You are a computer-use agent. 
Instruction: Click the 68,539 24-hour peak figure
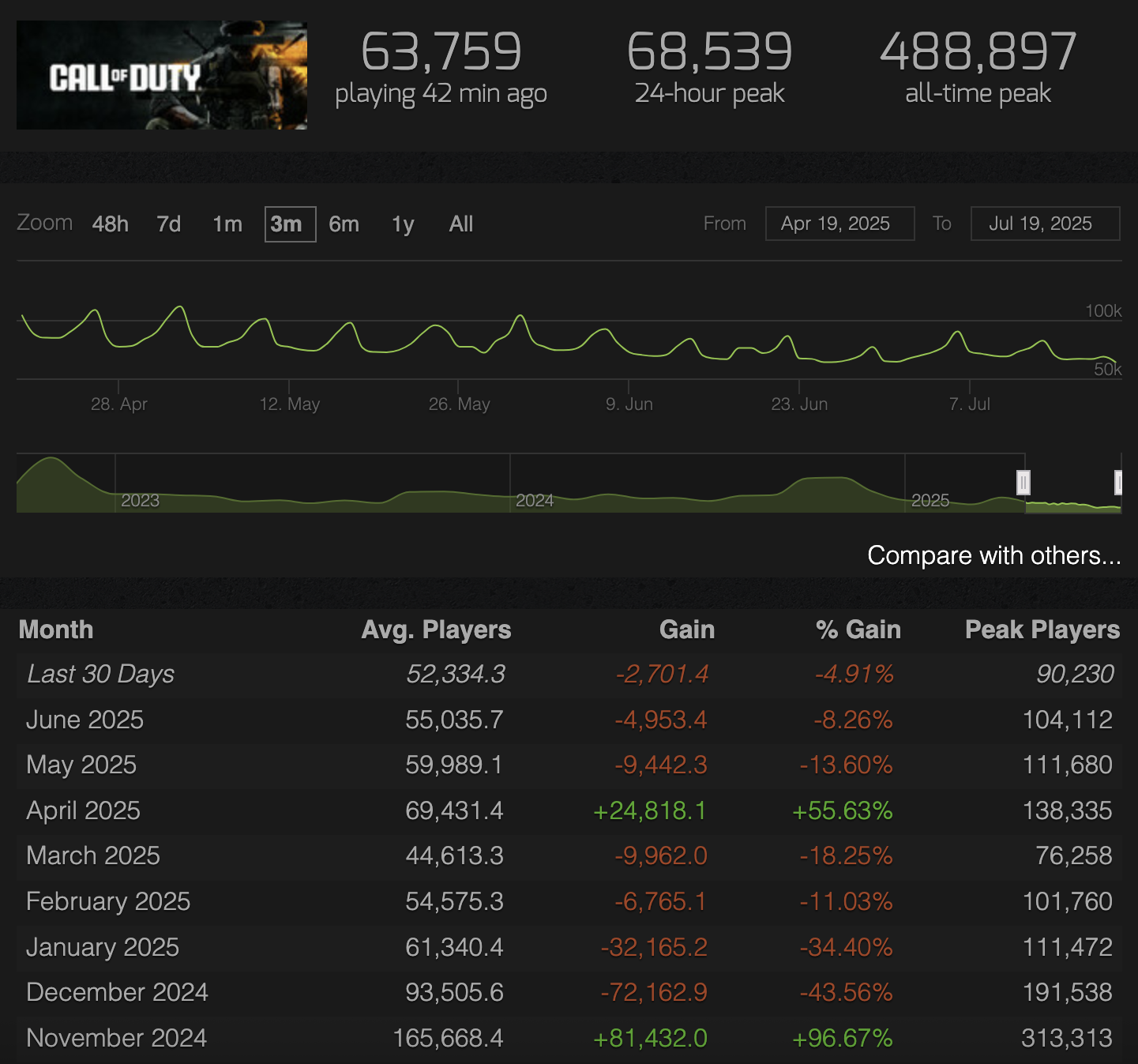click(x=709, y=51)
